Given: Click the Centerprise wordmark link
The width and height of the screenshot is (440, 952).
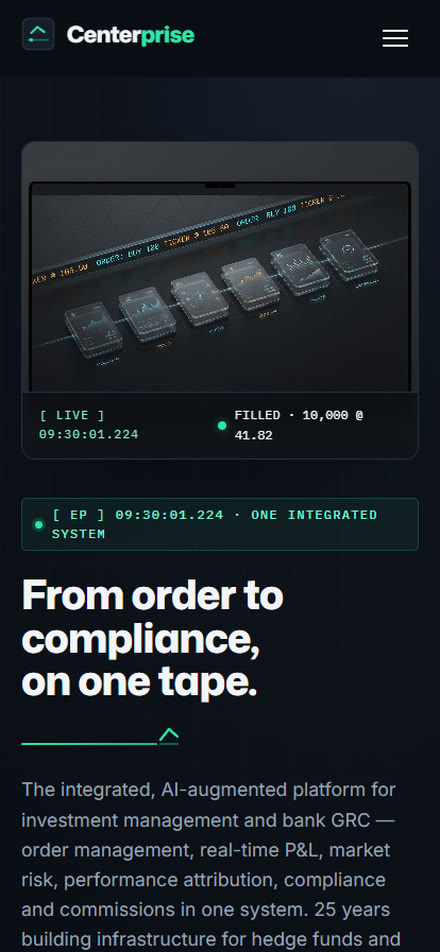Looking at the screenshot, I should point(130,35).
